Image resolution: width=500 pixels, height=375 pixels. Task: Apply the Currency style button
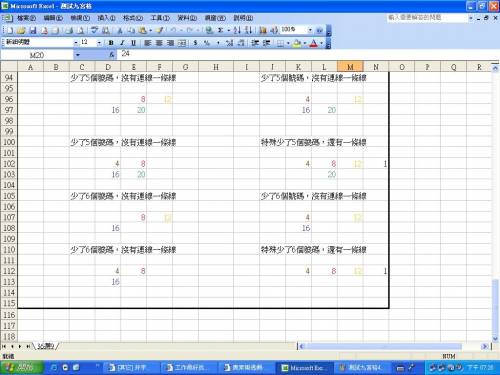pos(195,43)
